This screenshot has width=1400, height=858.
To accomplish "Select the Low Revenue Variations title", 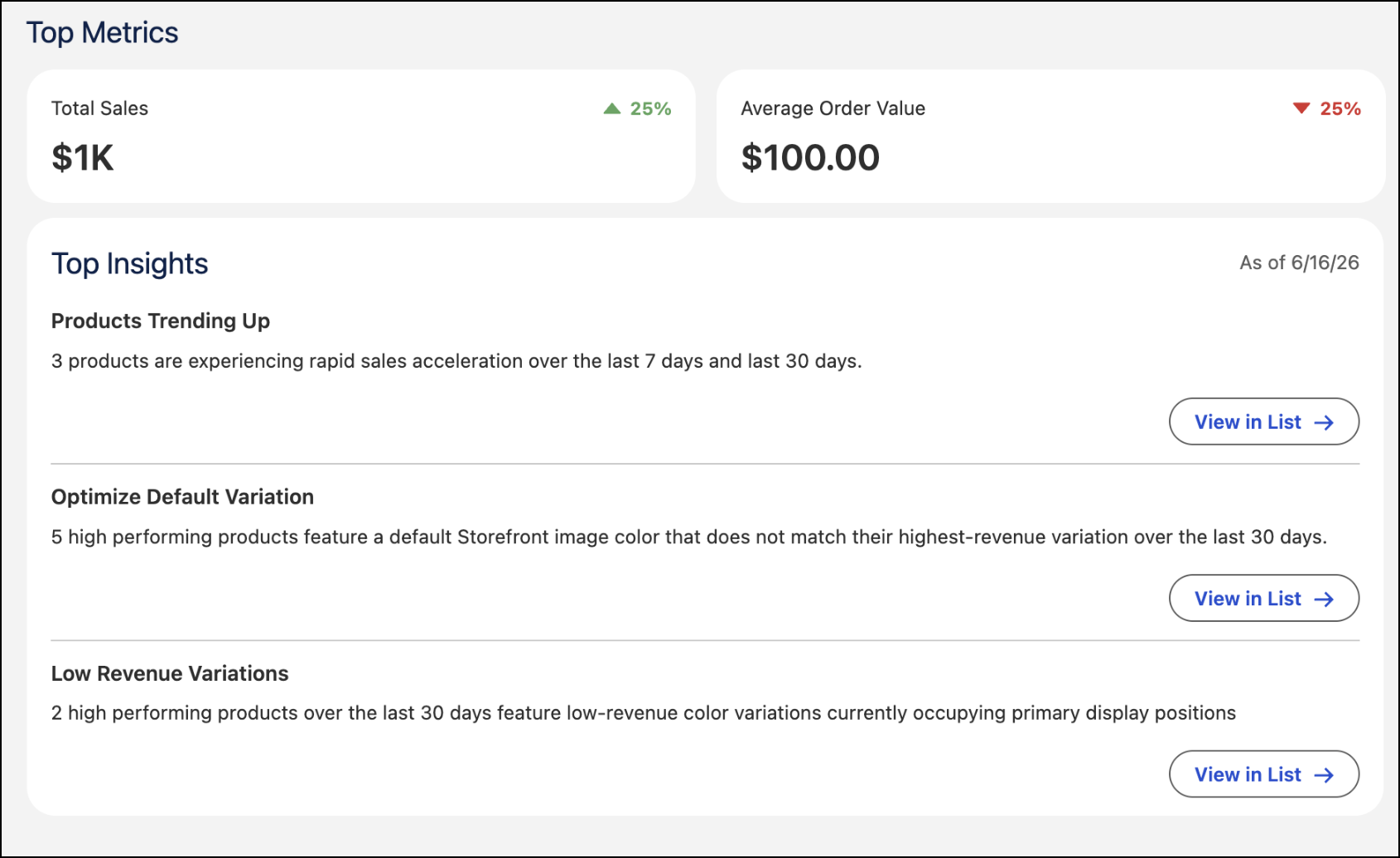I will click(170, 673).
